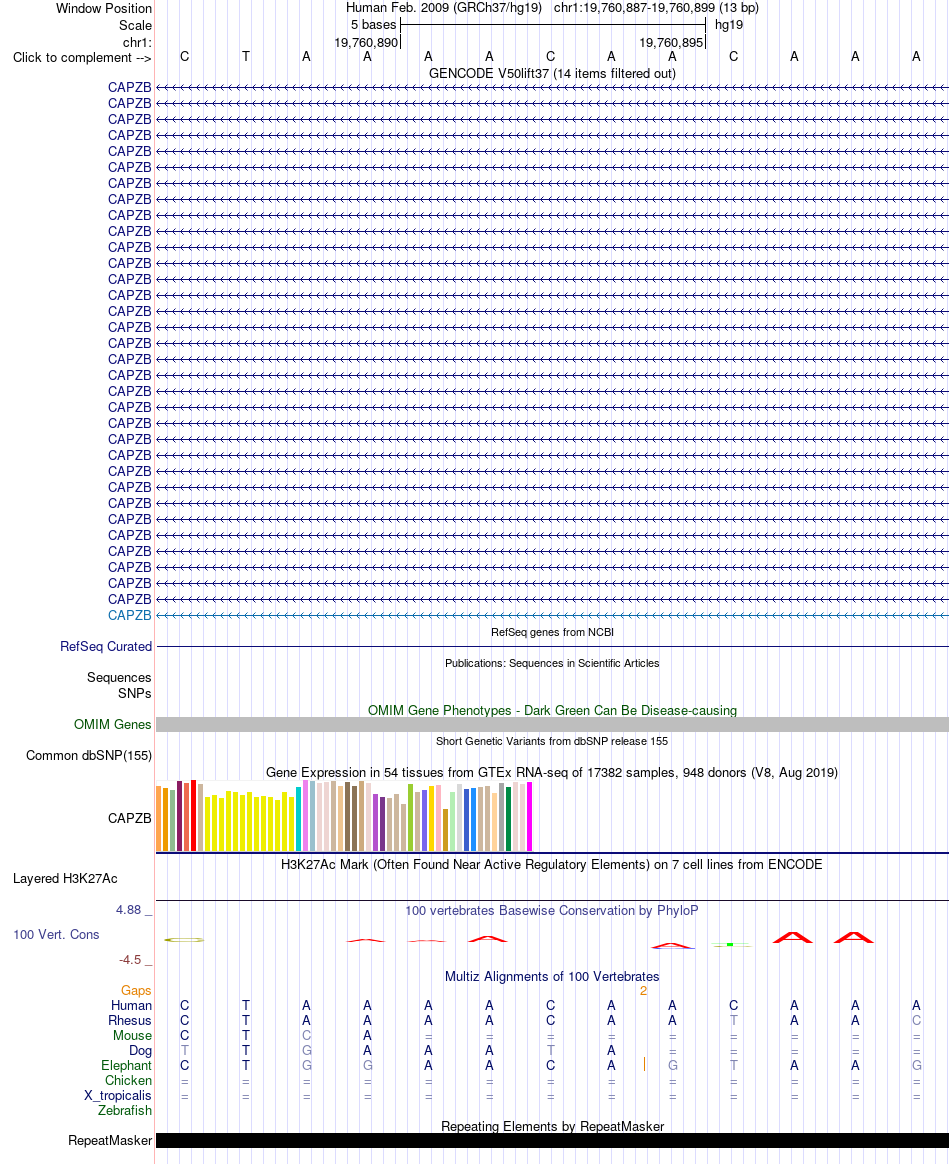
Task: Click 'Click to complement -->' to flip bases
Action: [x=82, y=58]
